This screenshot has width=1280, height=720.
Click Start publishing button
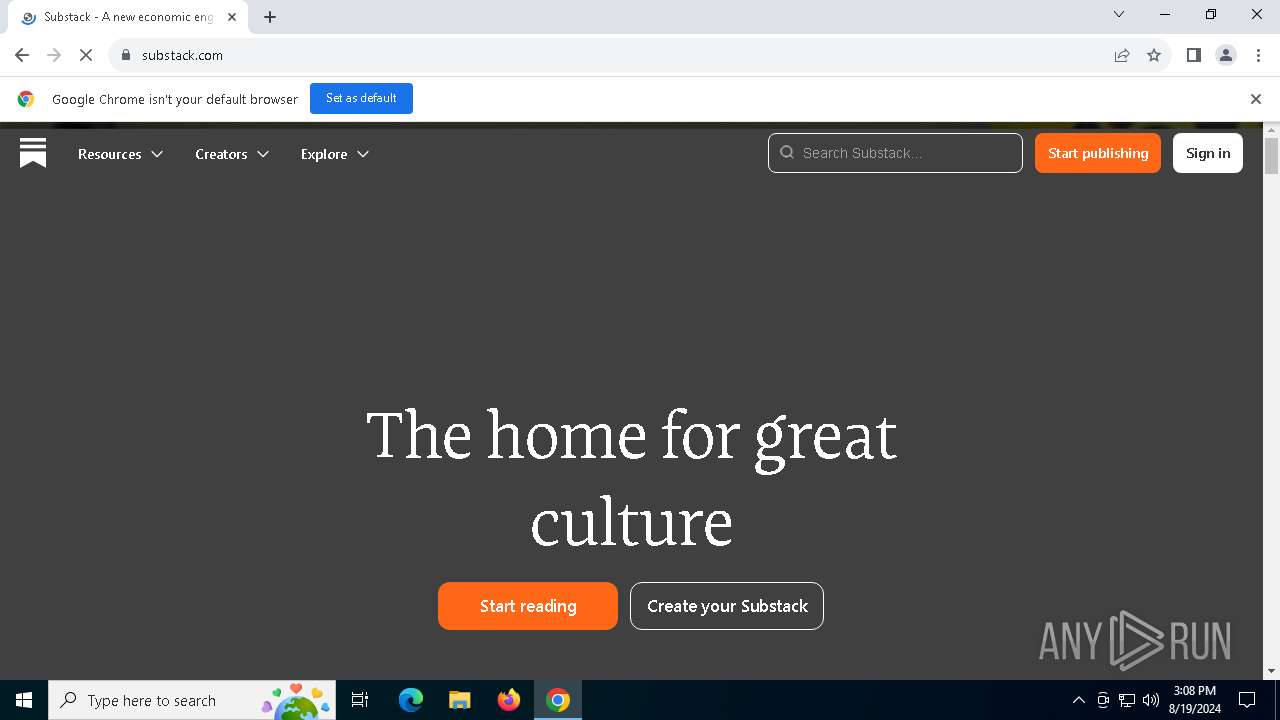[1098, 153]
